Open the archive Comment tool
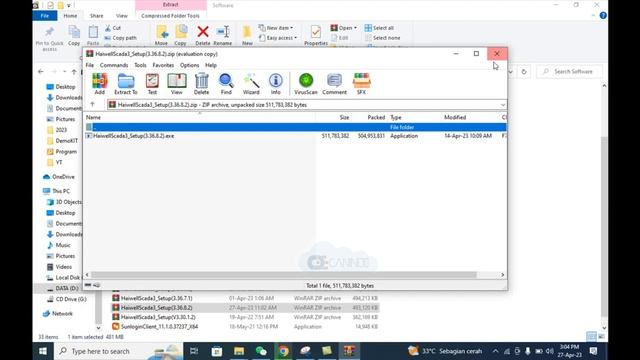640x360 pixels. point(334,84)
